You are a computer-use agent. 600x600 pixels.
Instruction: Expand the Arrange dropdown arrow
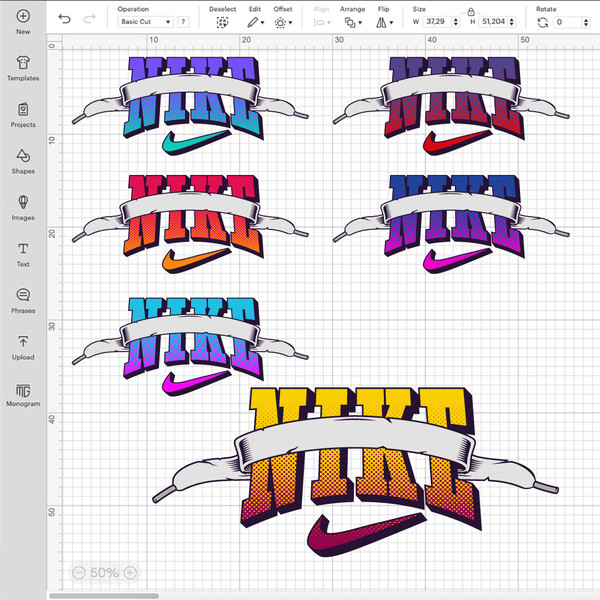coord(360,23)
